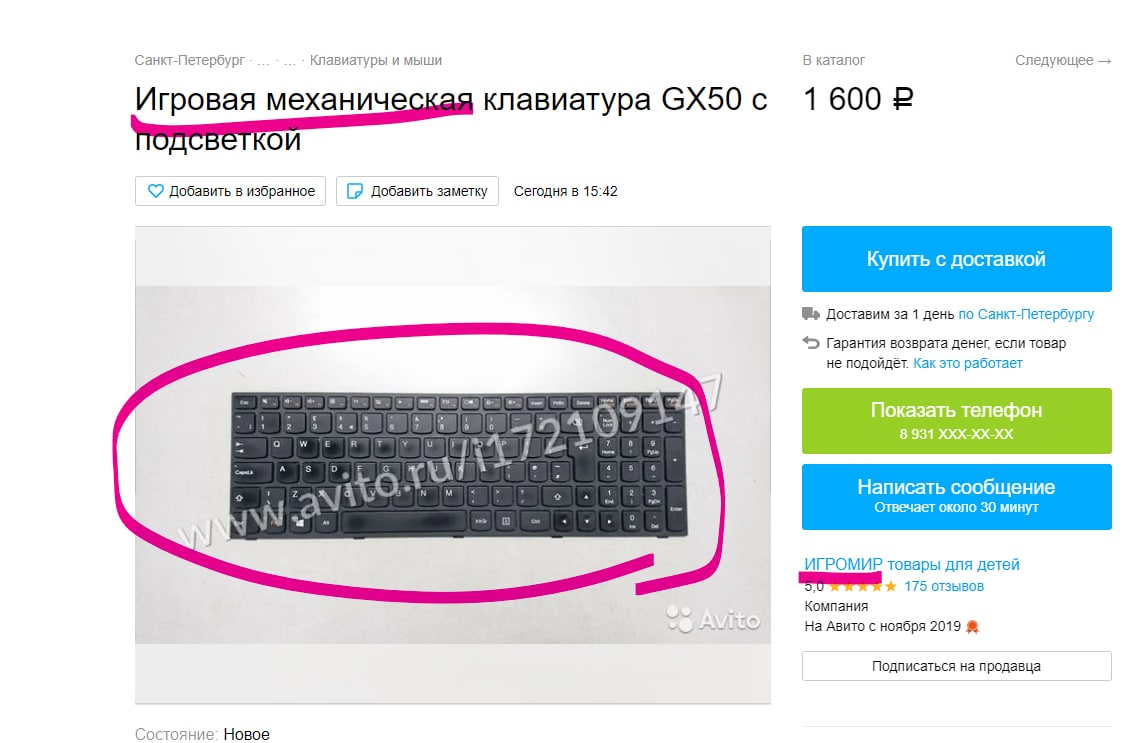
Task: Open the Санкт-Петербург breadcrumb link
Action: pyautogui.click(x=189, y=60)
